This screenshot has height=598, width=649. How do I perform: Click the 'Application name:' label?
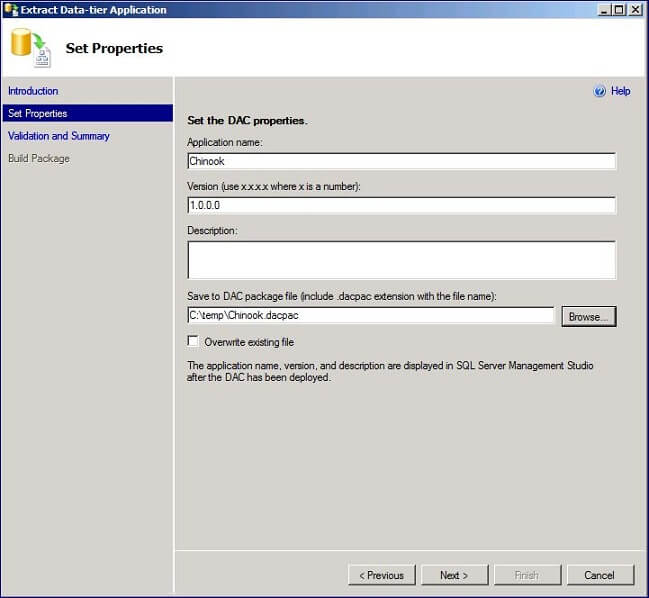click(x=225, y=142)
